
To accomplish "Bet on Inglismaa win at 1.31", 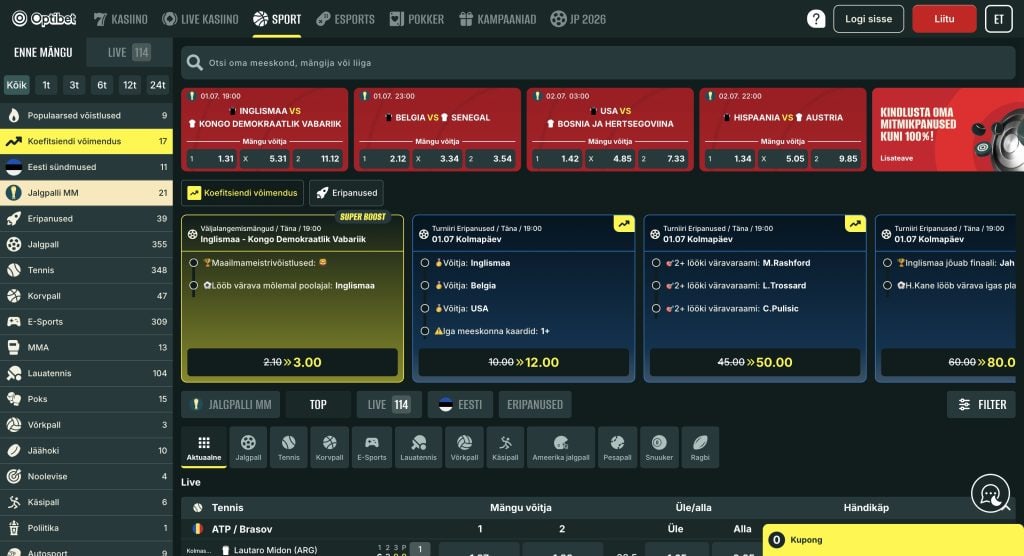I will coord(212,158).
